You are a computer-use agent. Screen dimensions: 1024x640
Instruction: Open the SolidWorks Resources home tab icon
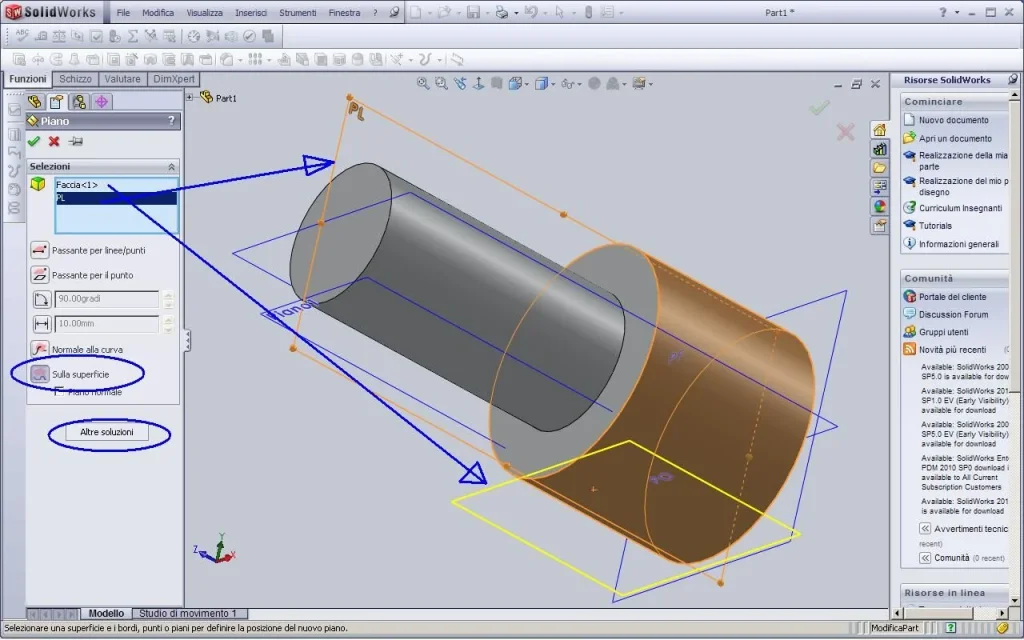880,130
